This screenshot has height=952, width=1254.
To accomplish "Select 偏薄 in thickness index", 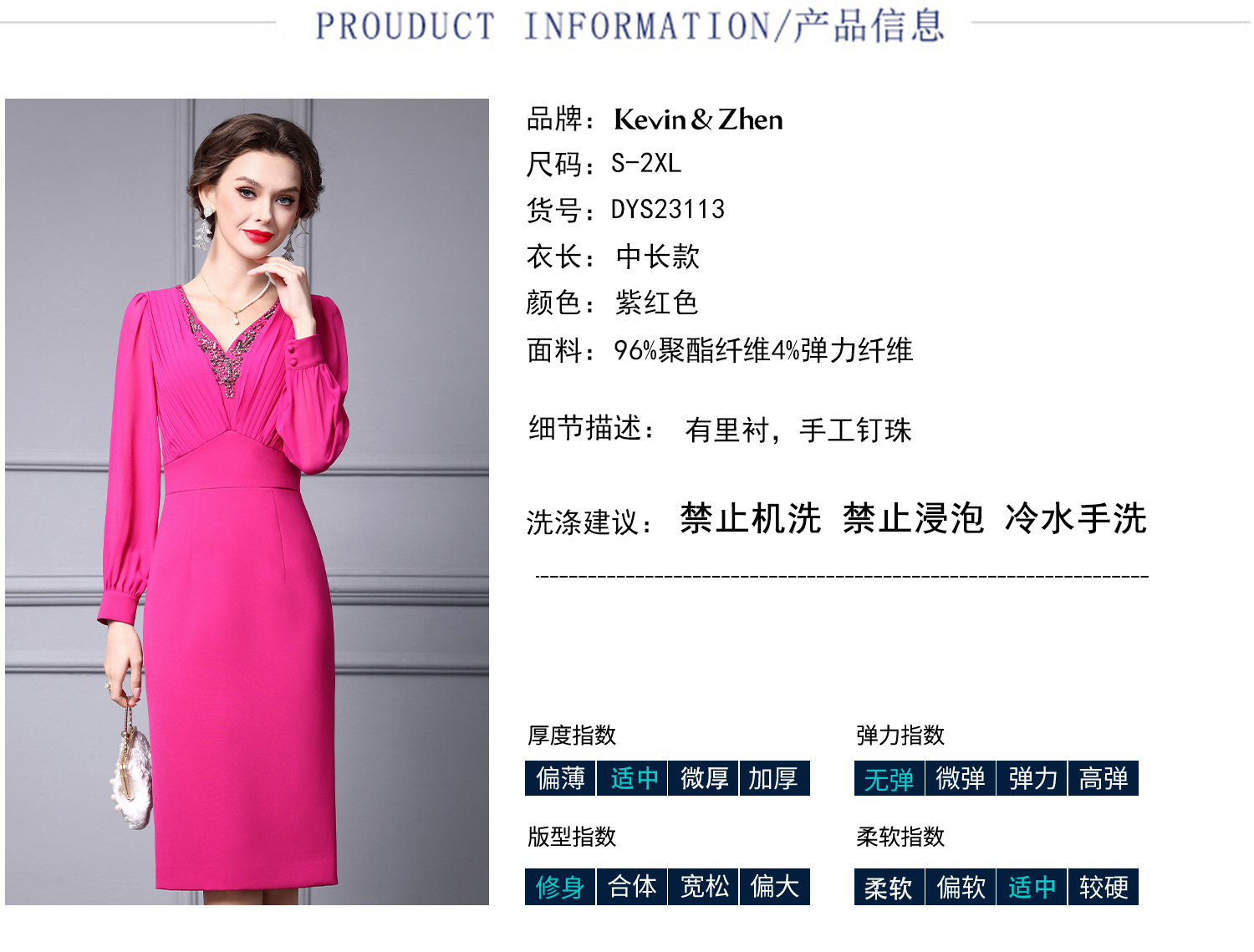I will pyautogui.click(x=560, y=778).
